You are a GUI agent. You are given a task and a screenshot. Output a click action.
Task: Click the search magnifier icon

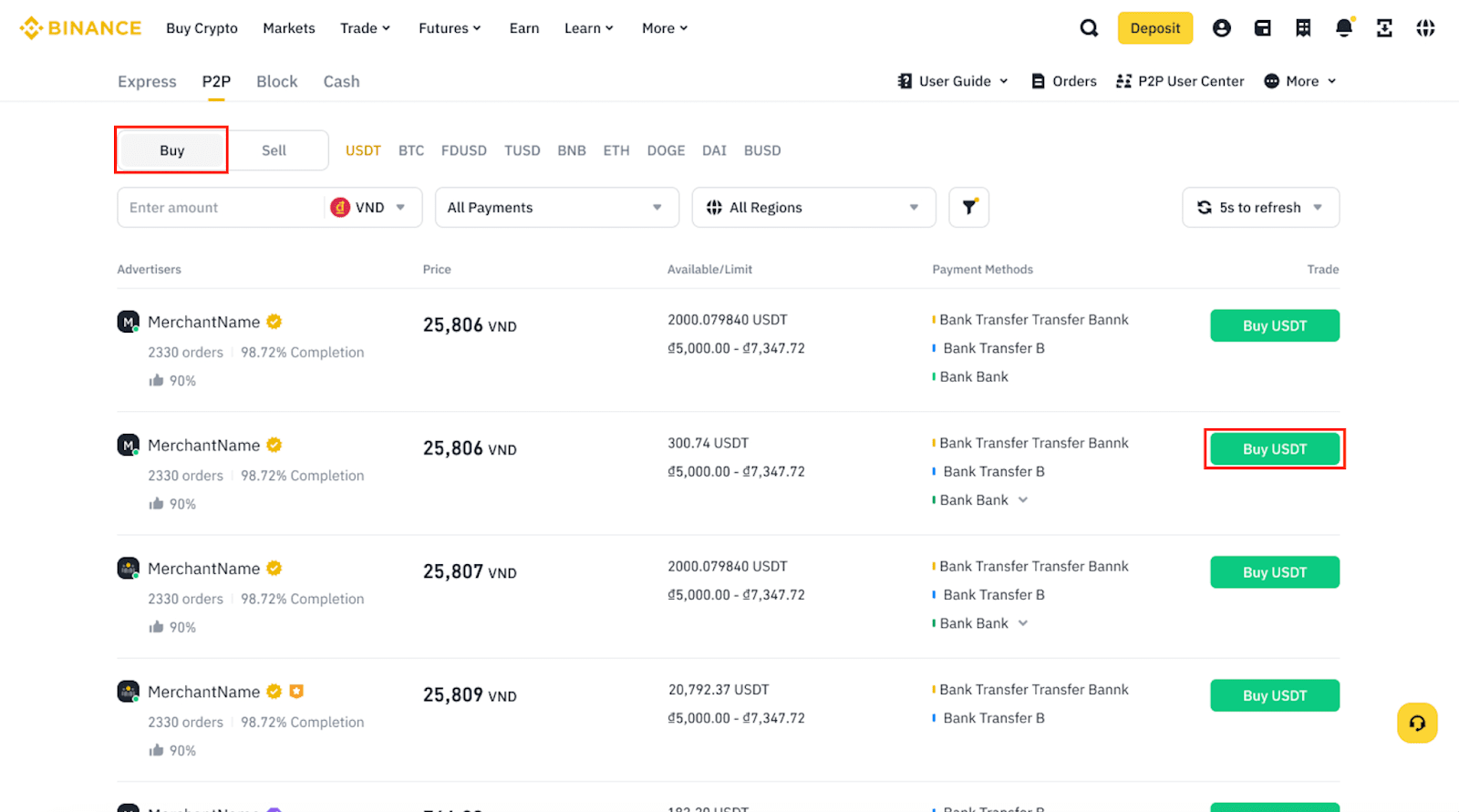click(1089, 28)
